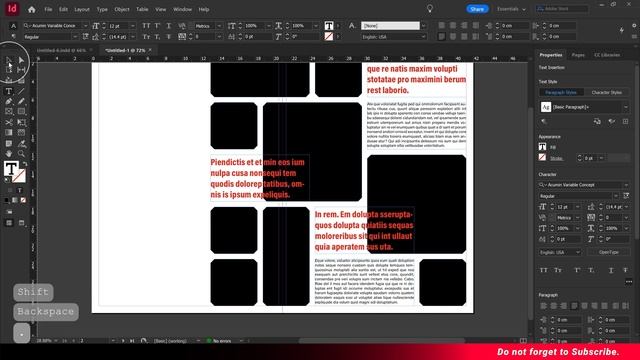Image resolution: width=640 pixels, height=360 pixels.
Task: Click the large Fill text color swatch in toolbox
Action: tap(11, 169)
